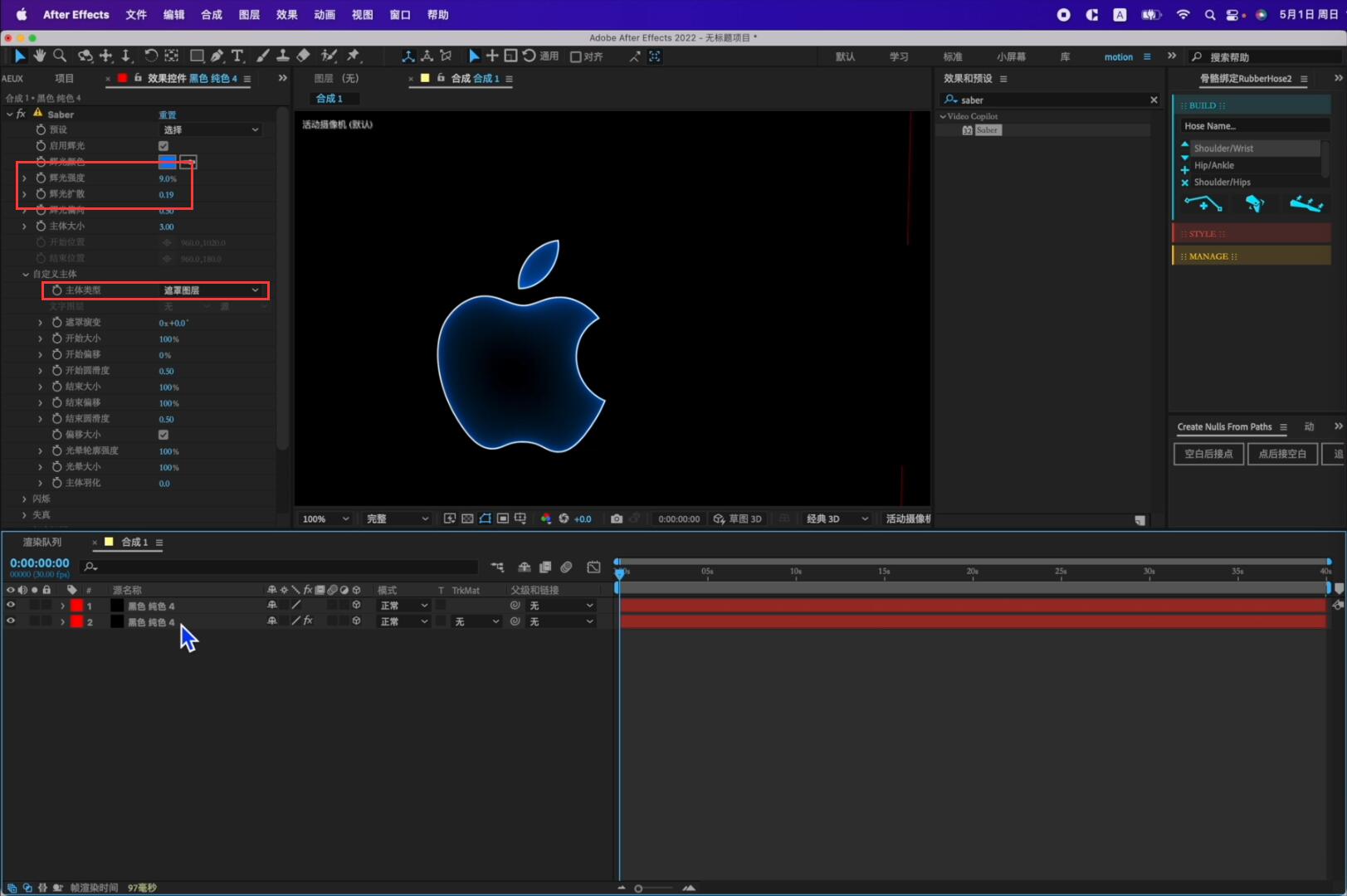Image resolution: width=1347 pixels, height=896 pixels.
Task: Hide layer 2 with its eye icon
Action: [x=11, y=621]
